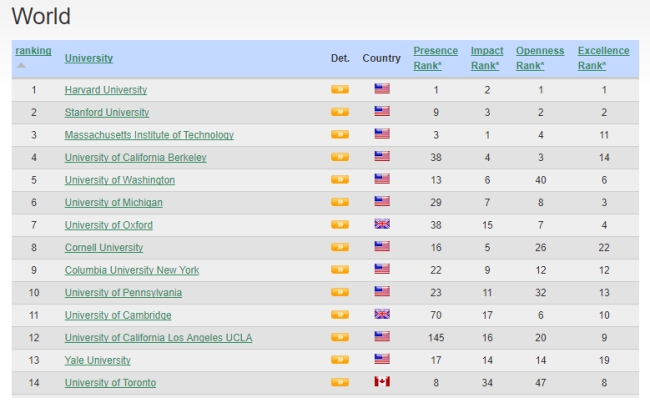650x418 pixels.
Task: Click presence rank 29 in Michigan row
Action: pos(436,202)
